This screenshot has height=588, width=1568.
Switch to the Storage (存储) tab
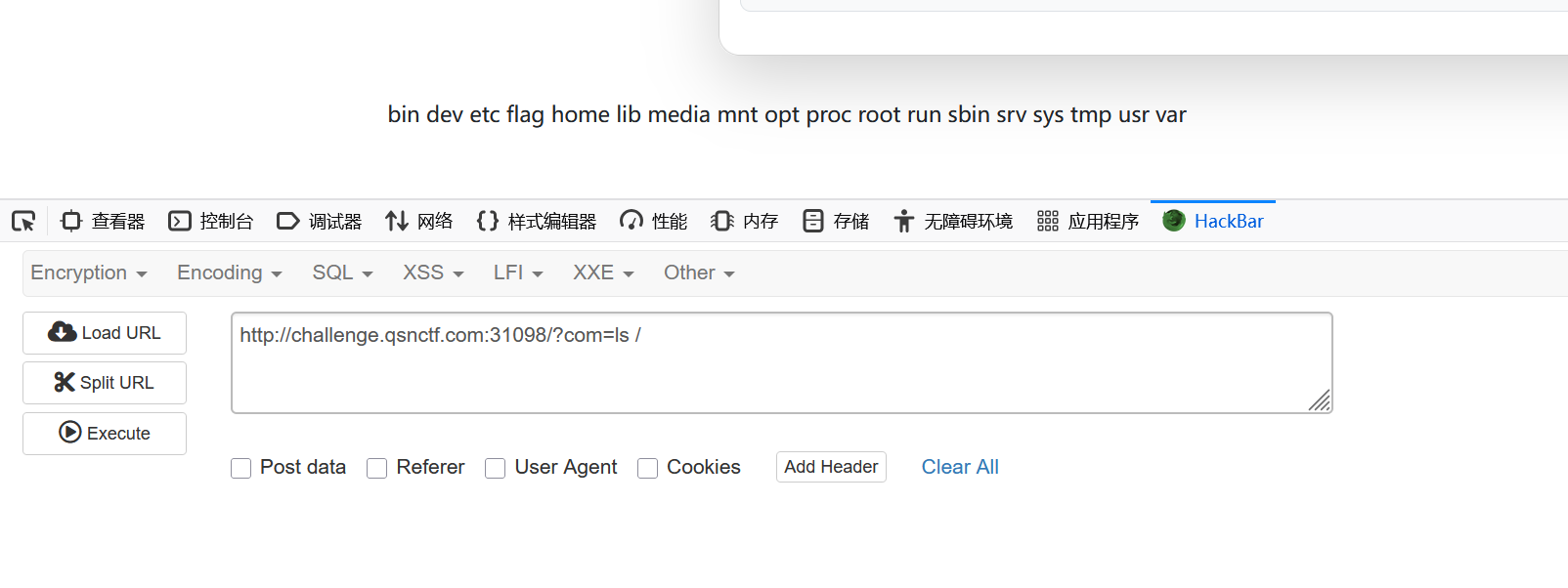click(x=836, y=222)
